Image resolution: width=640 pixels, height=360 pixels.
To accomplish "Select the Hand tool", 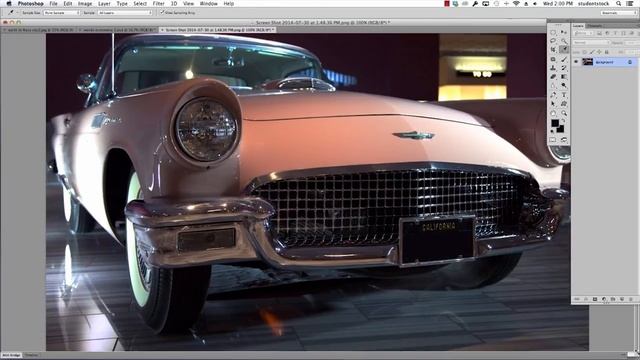I will pyautogui.click(x=553, y=113).
